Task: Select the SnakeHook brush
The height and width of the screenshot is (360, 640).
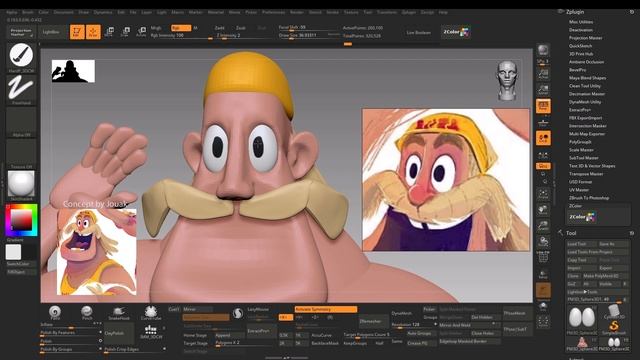Action: 119,313
